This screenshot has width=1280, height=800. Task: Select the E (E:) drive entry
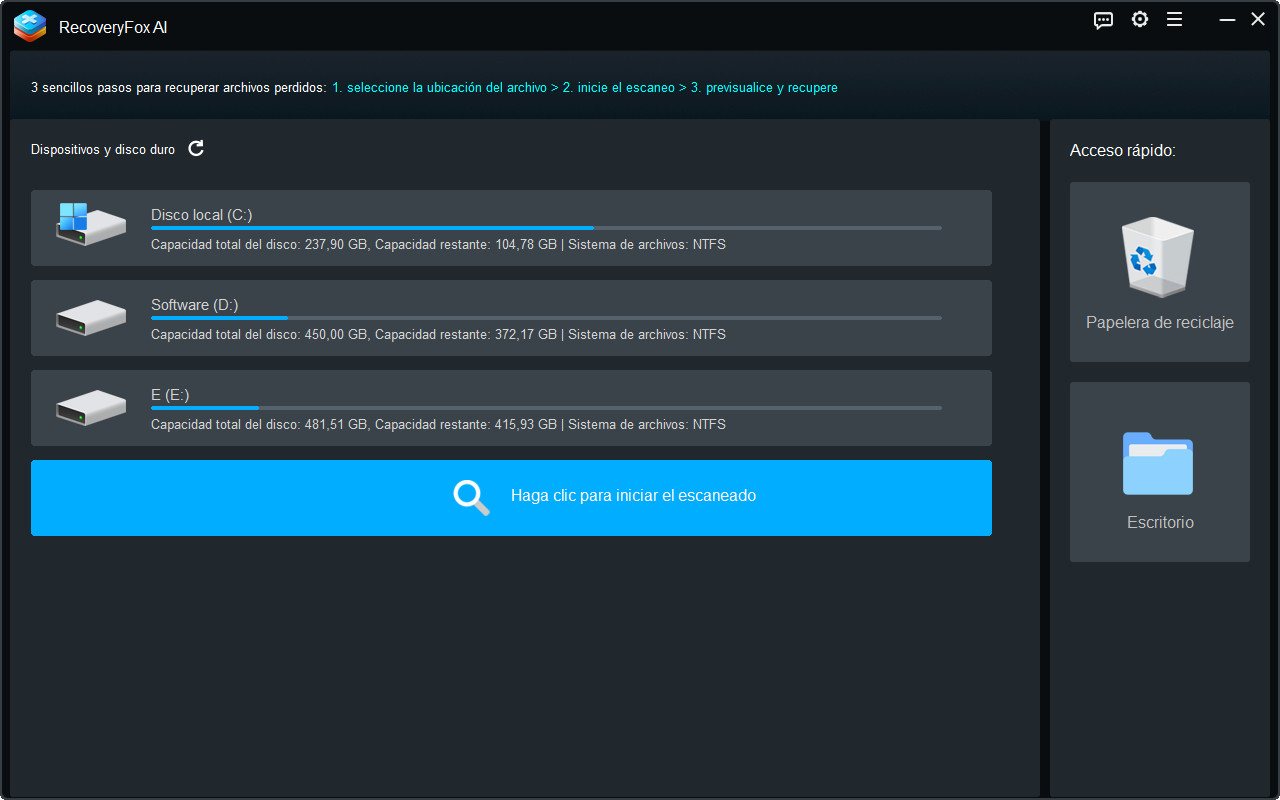tap(511, 408)
